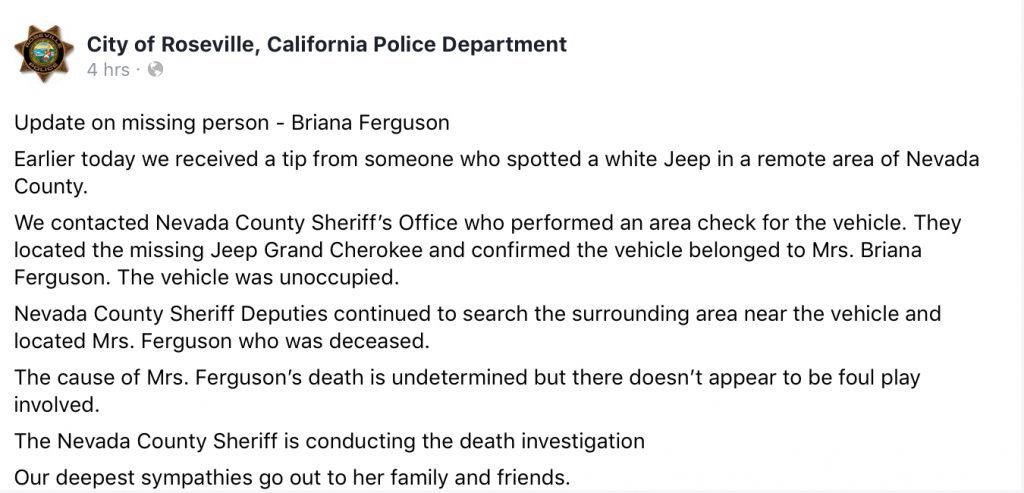
Task: Click 'The vehicle was unoccupied' sentence
Action: click(x=255, y=278)
